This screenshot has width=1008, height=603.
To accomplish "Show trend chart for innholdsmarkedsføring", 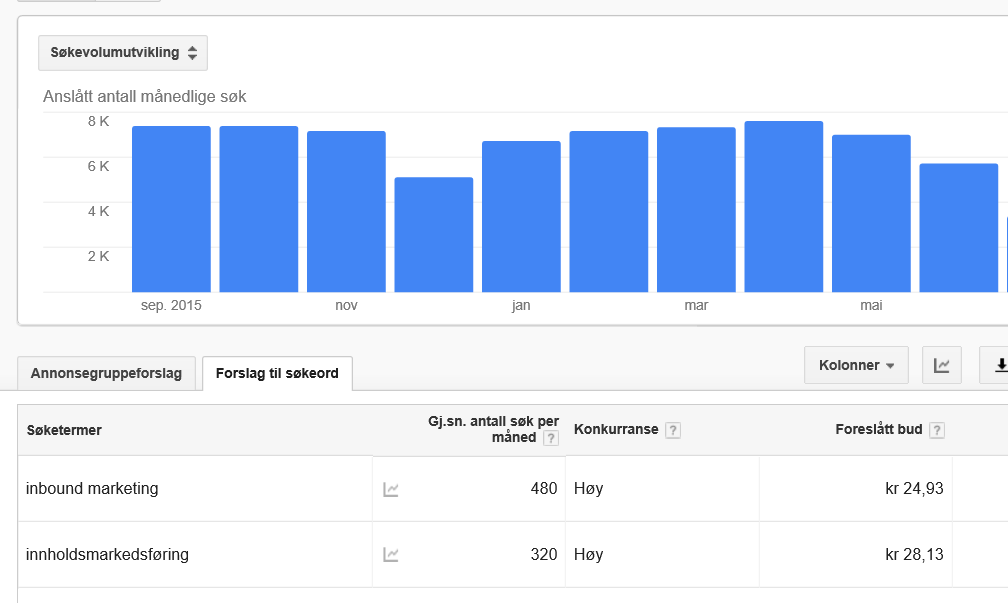I will click(391, 554).
